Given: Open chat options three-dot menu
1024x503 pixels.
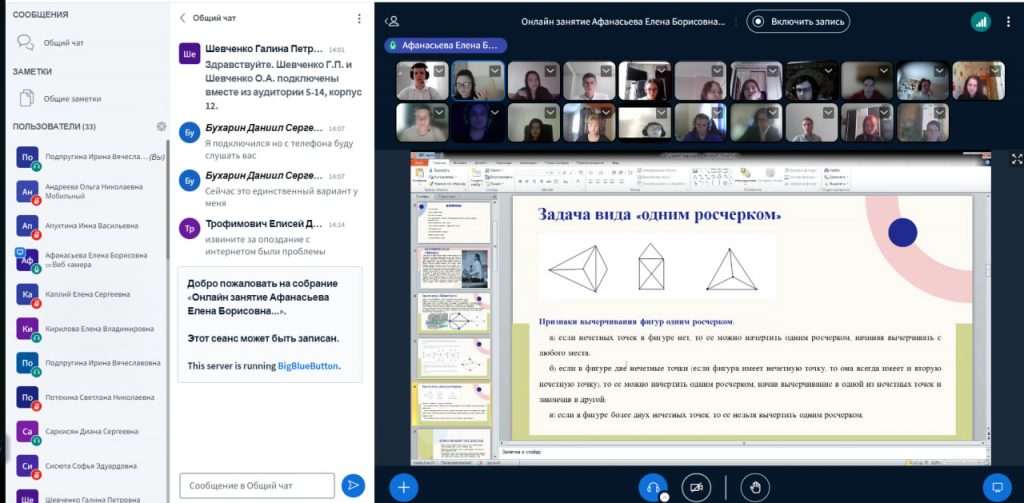Looking at the screenshot, I should click(359, 18).
